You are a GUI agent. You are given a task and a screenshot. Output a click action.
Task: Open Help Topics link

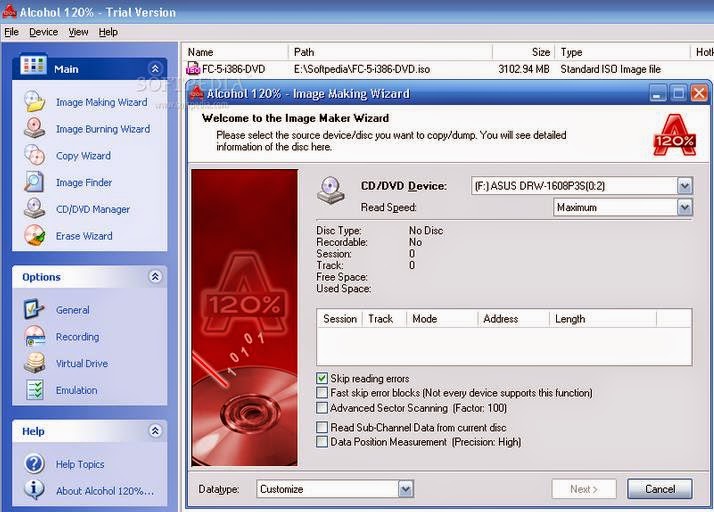tap(80, 464)
